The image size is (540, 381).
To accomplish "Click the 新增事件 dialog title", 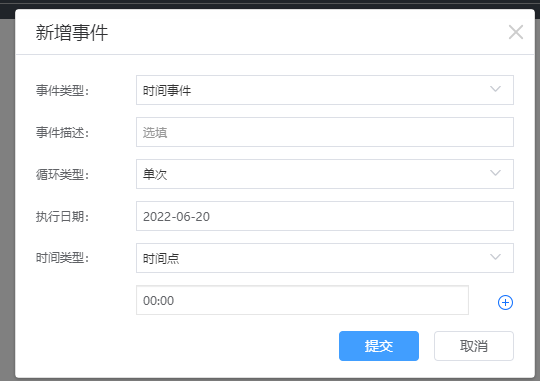I will click(72, 33).
